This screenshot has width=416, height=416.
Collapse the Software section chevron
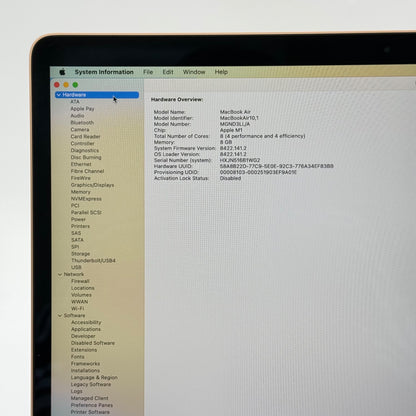(x=60, y=315)
